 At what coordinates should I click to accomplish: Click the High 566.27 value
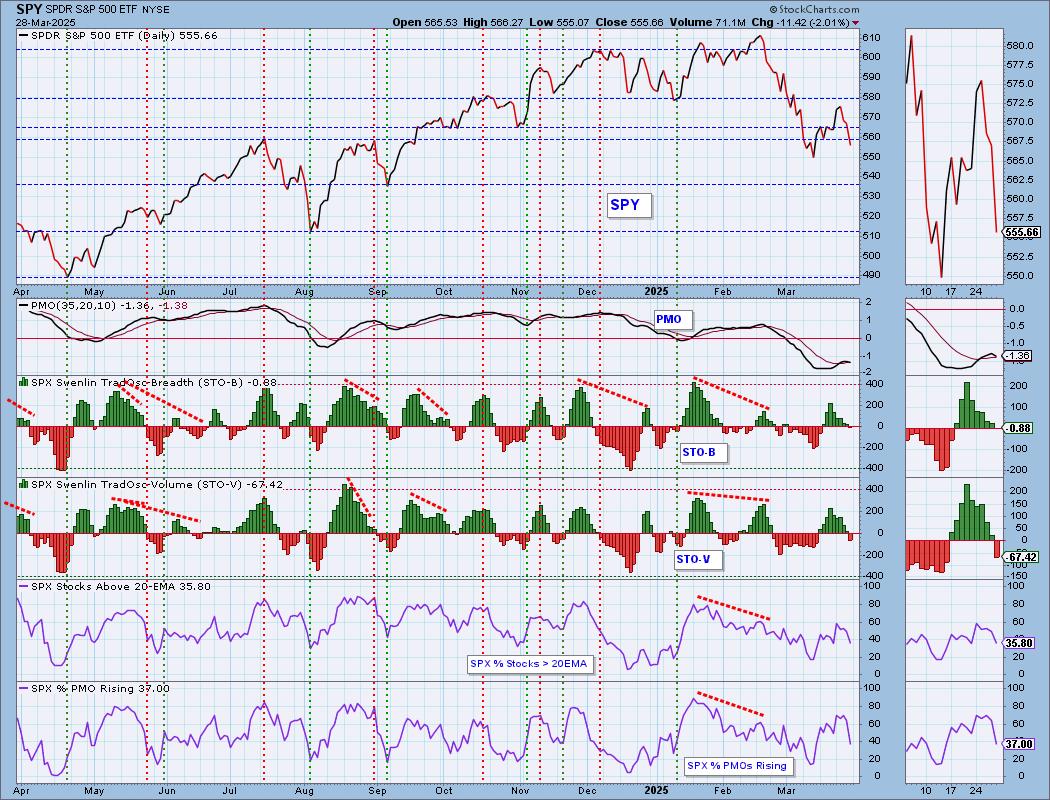click(x=493, y=22)
